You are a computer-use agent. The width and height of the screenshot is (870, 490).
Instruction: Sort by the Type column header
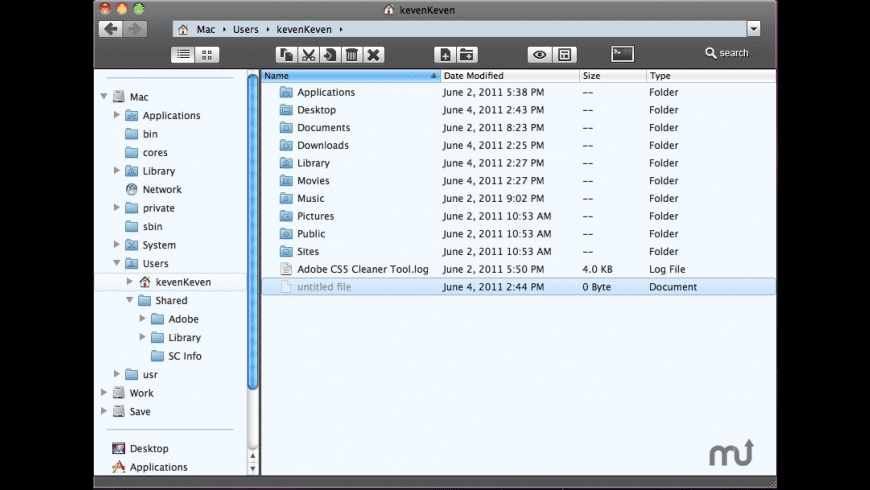click(711, 75)
